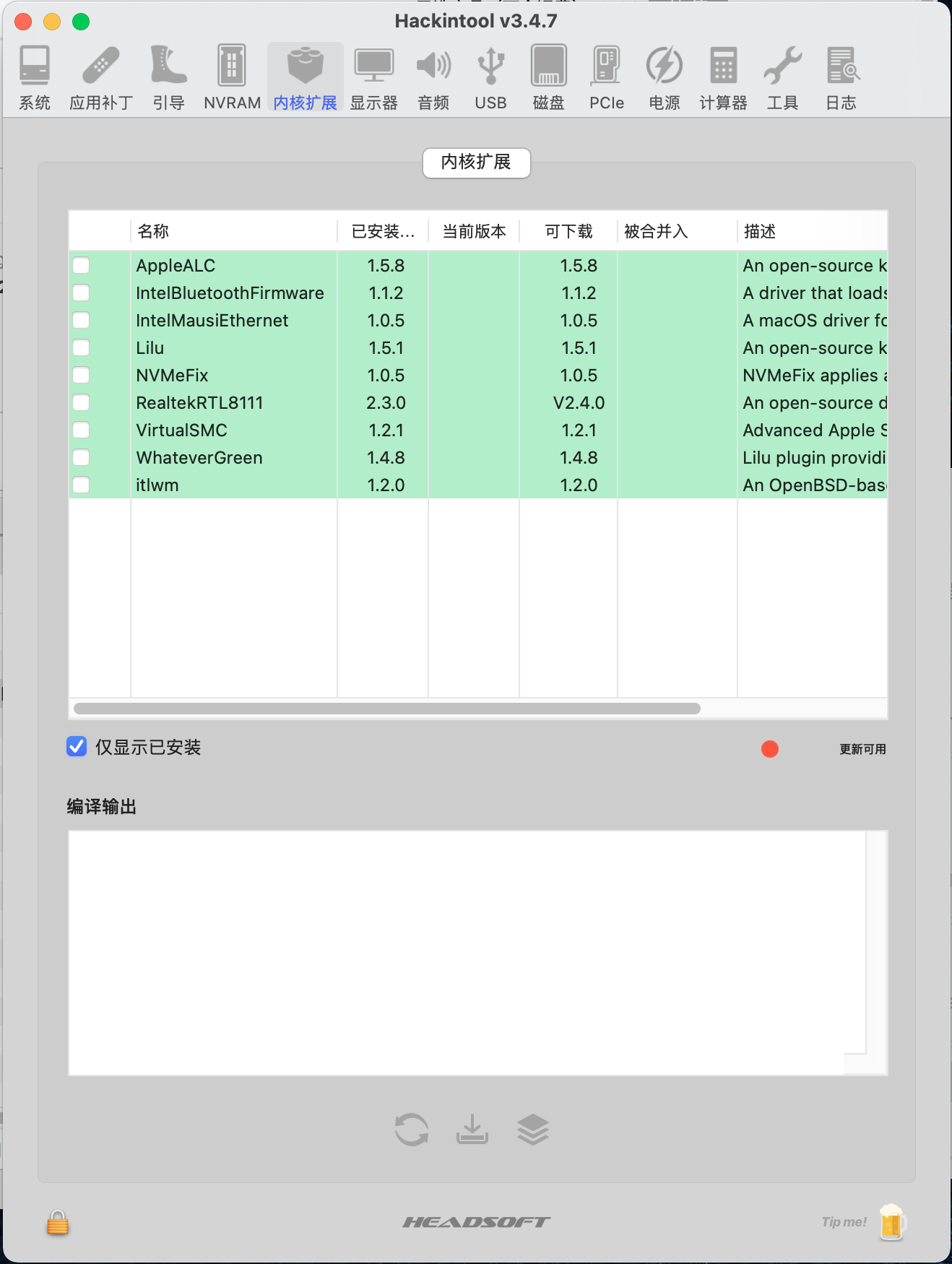
Task: Open the 应用补丁 patch section
Action: tap(101, 78)
